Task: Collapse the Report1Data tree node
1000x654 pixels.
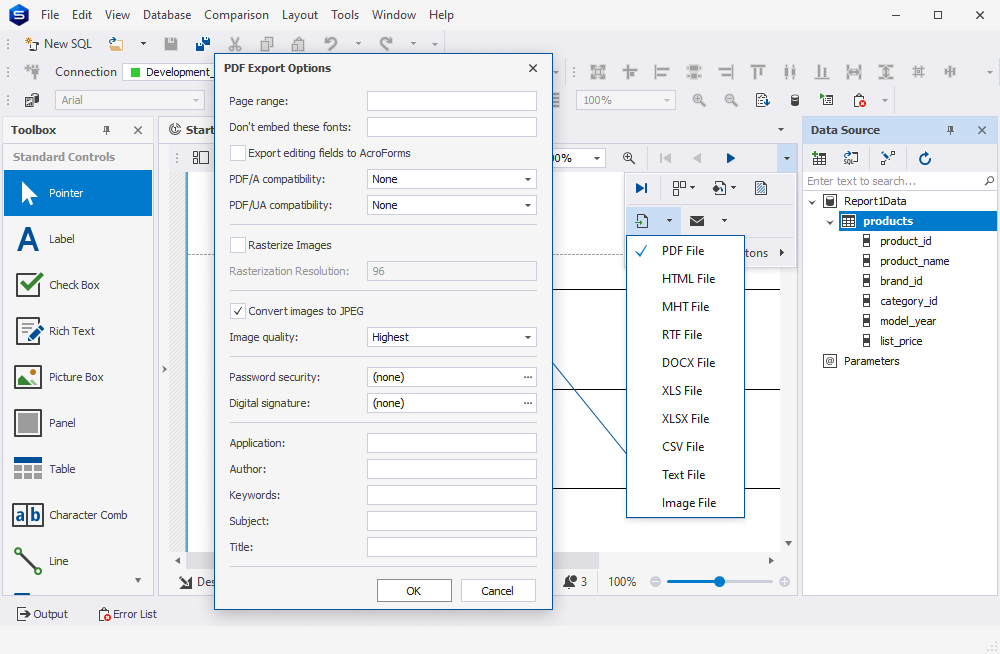Action: [x=812, y=202]
